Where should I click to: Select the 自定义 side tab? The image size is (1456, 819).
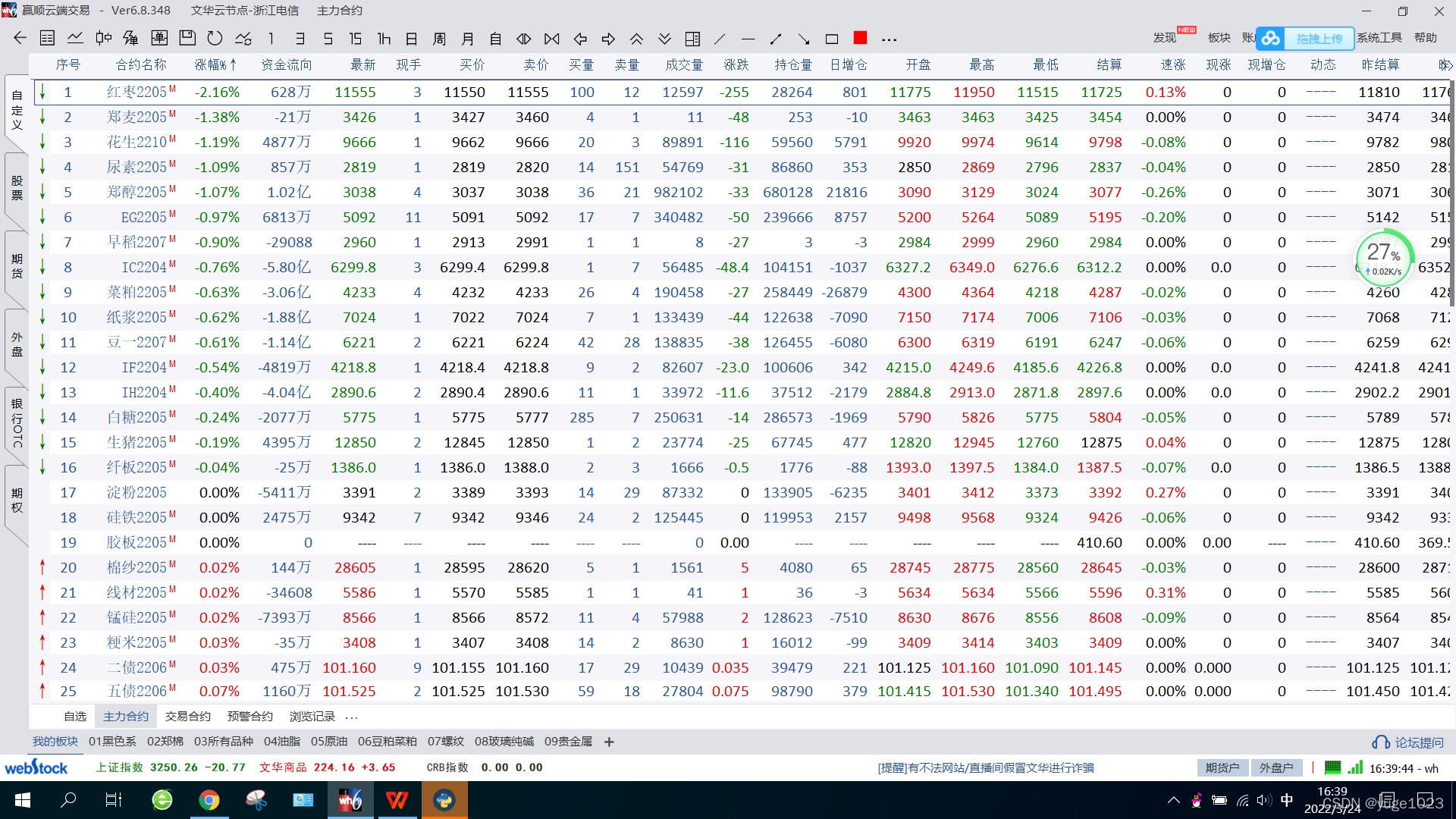pos(17,110)
